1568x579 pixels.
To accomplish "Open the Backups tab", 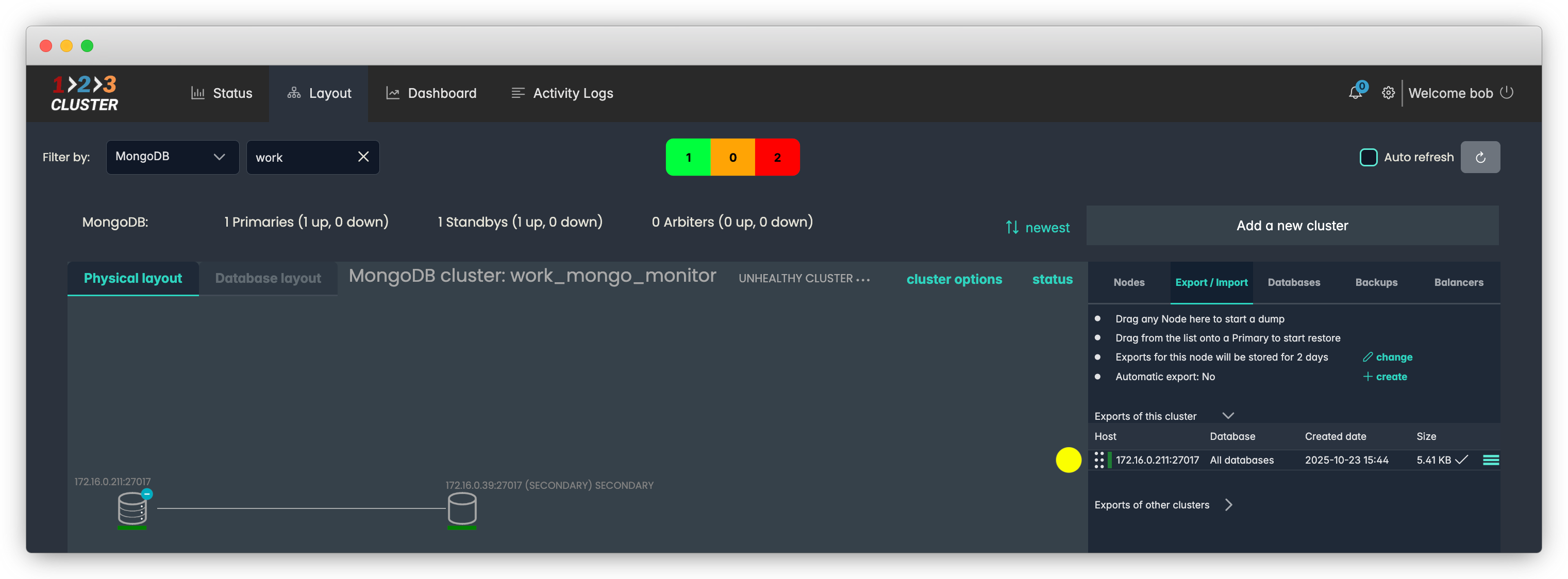I will point(1376,283).
